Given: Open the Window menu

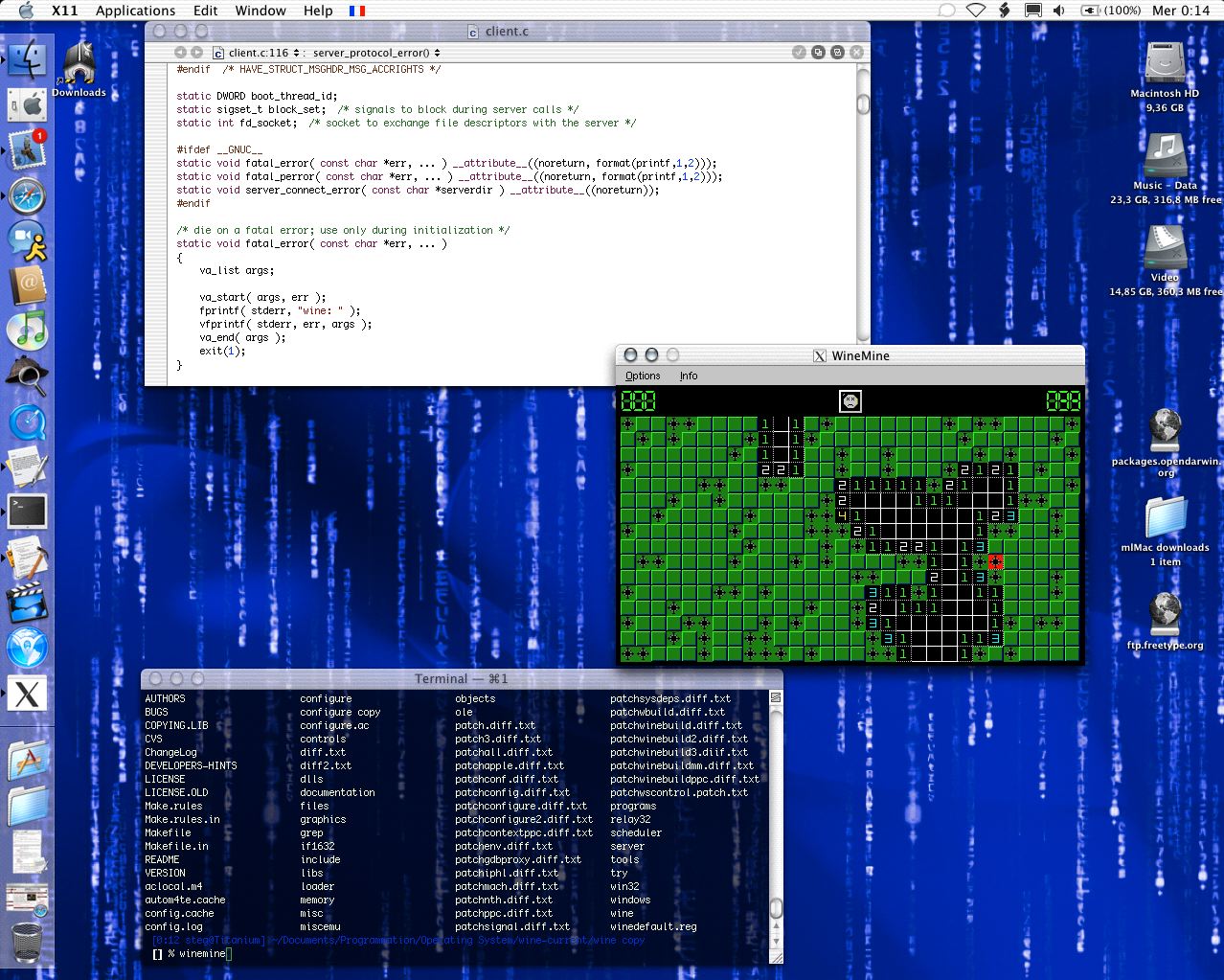Looking at the screenshot, I should coord(261,11).
